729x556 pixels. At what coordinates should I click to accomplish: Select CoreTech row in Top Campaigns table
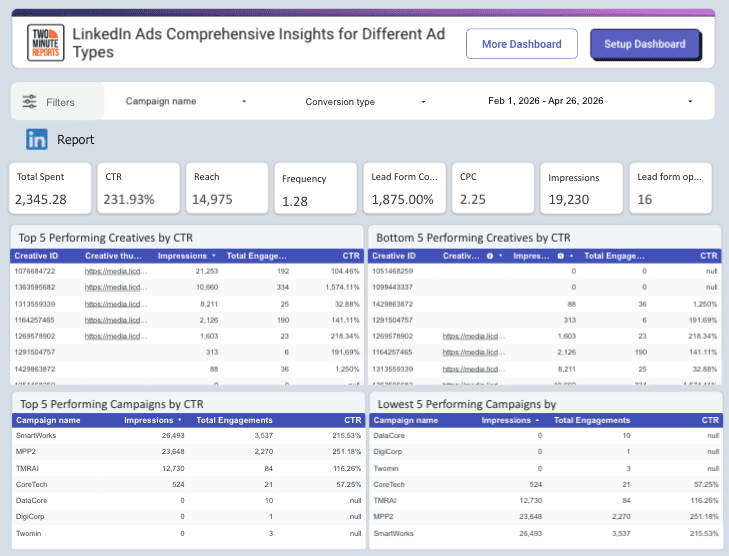pyautogui.click(x=188, y=484)
